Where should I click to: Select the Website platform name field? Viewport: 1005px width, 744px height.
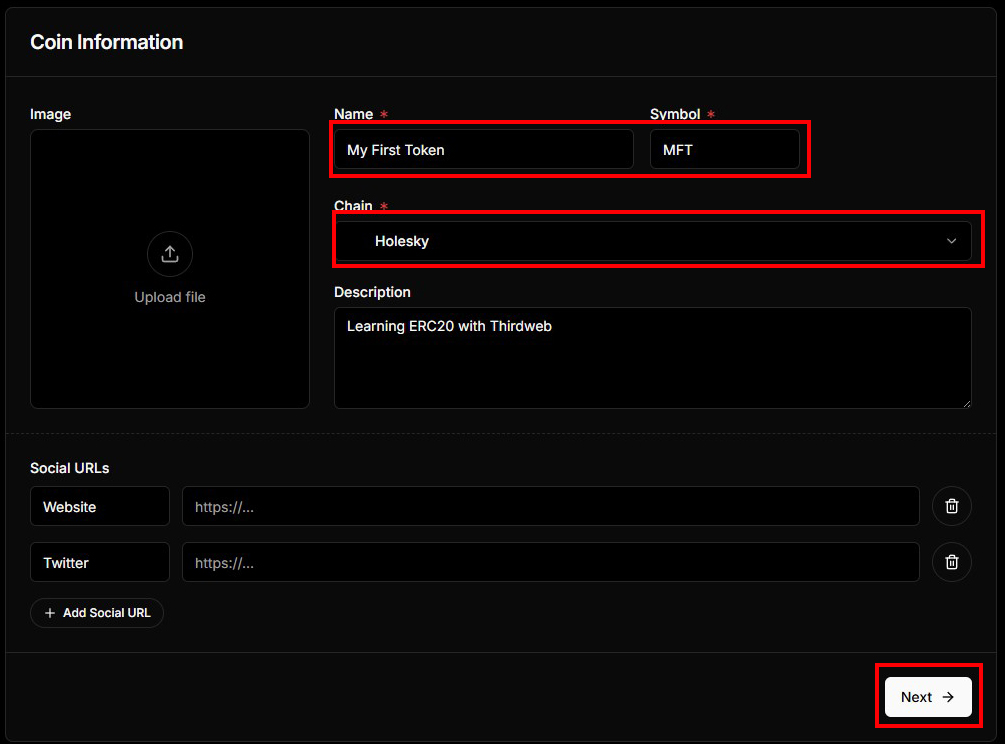100,506
